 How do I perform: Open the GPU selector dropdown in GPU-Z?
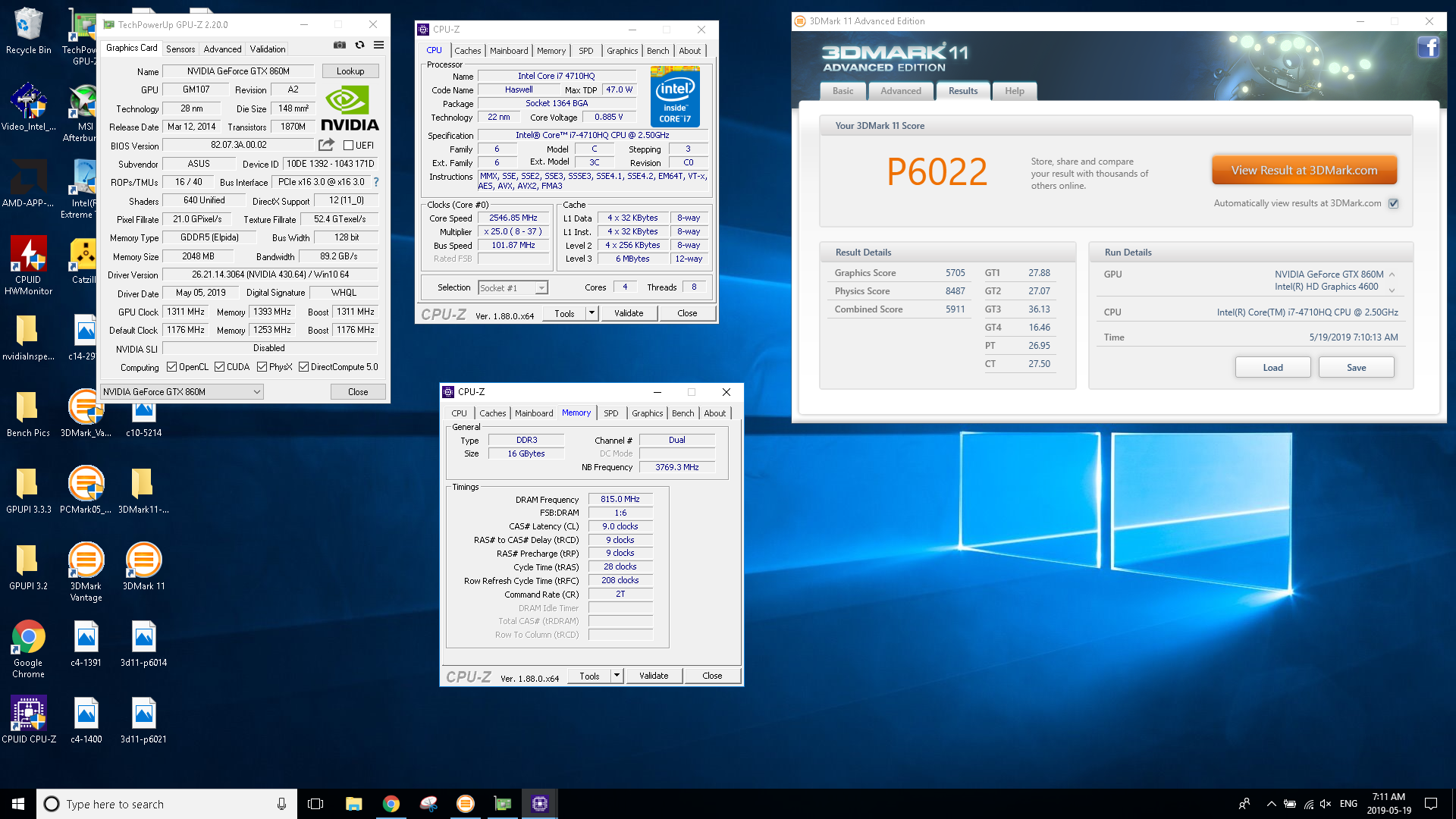click(x=182, y=392)
